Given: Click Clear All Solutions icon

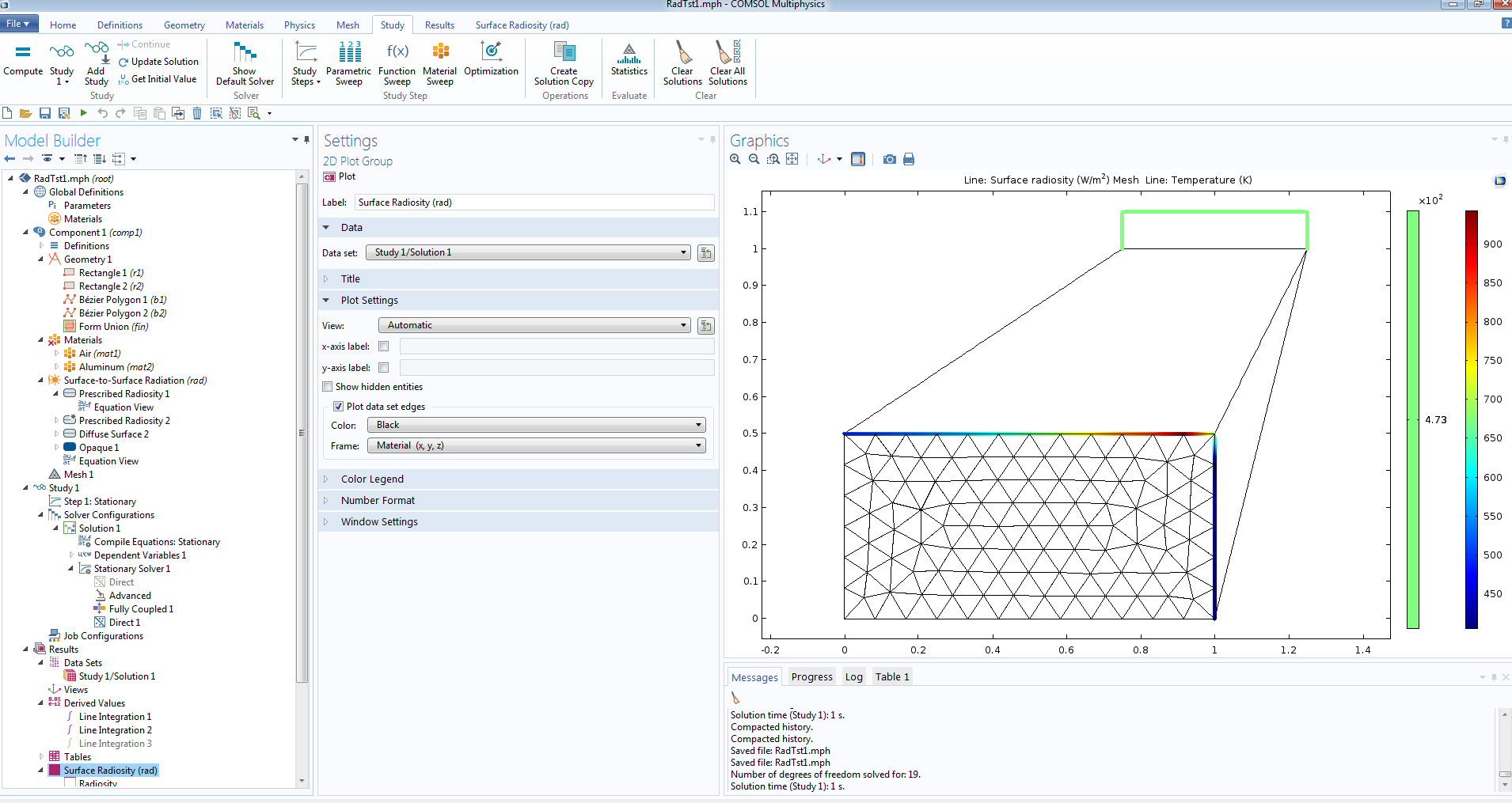Looking at the screenshot, I should pos(728,62).
